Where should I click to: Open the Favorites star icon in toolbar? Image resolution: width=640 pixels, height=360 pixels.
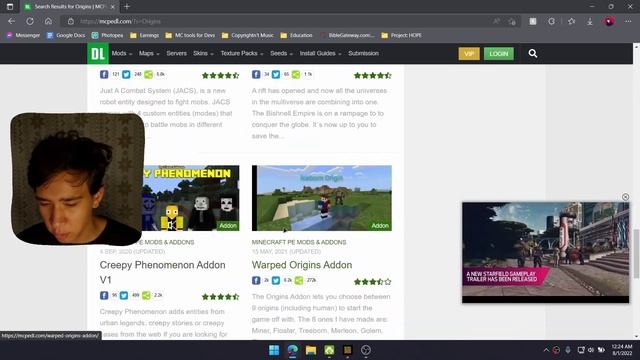(x=571, y=21)
